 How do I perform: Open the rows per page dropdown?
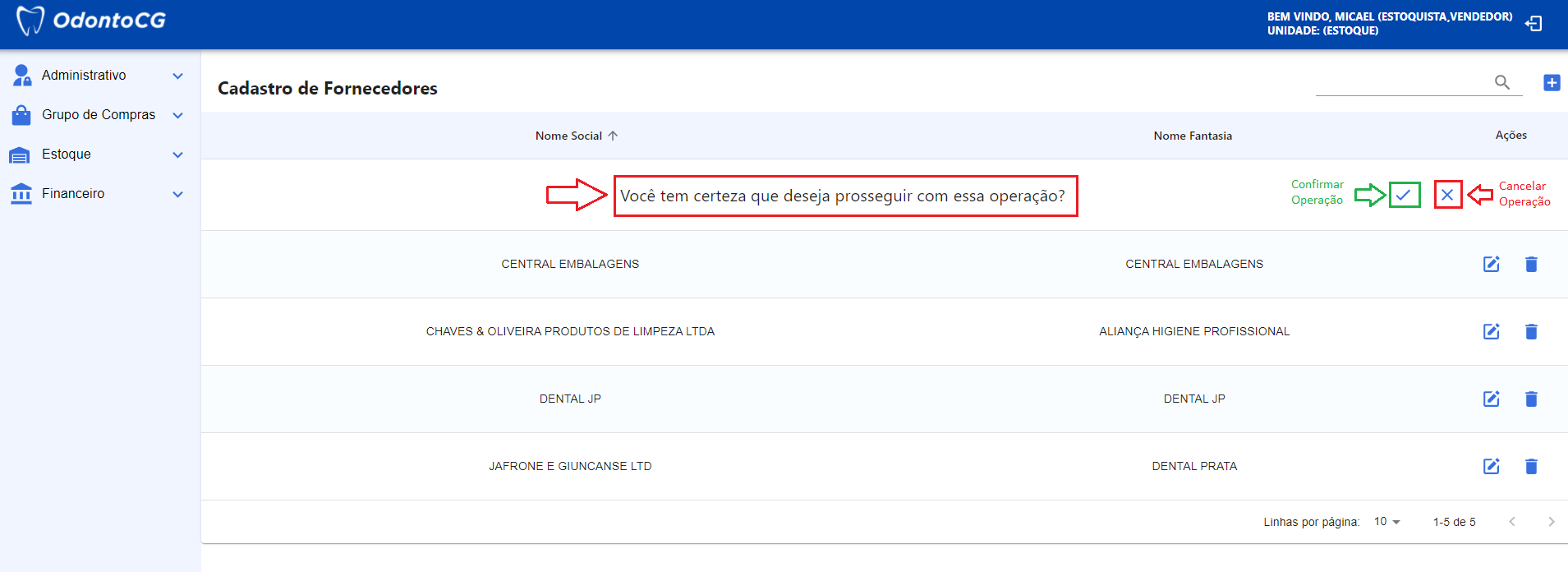tap(1386, 522)
